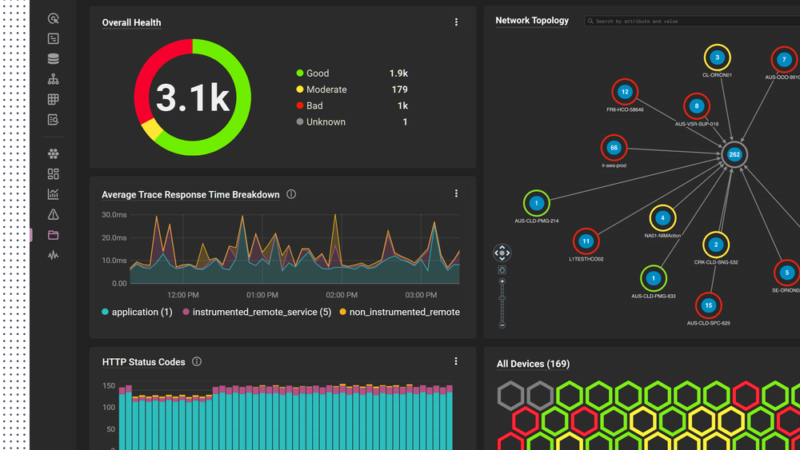Open Average Trace Response Time options menu

click(x=456, y=194)
